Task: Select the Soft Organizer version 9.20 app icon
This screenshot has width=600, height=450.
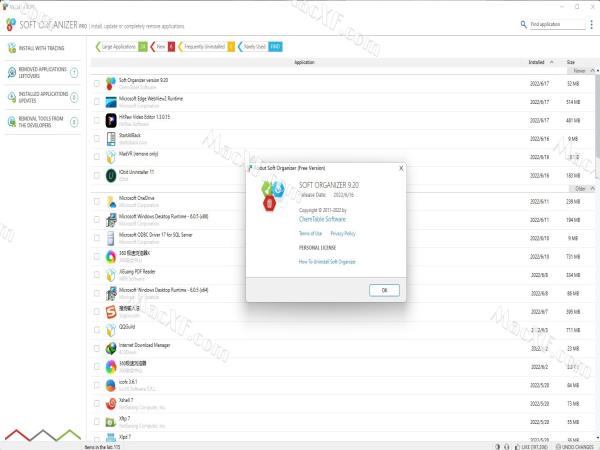Action: tap(111, 83)
